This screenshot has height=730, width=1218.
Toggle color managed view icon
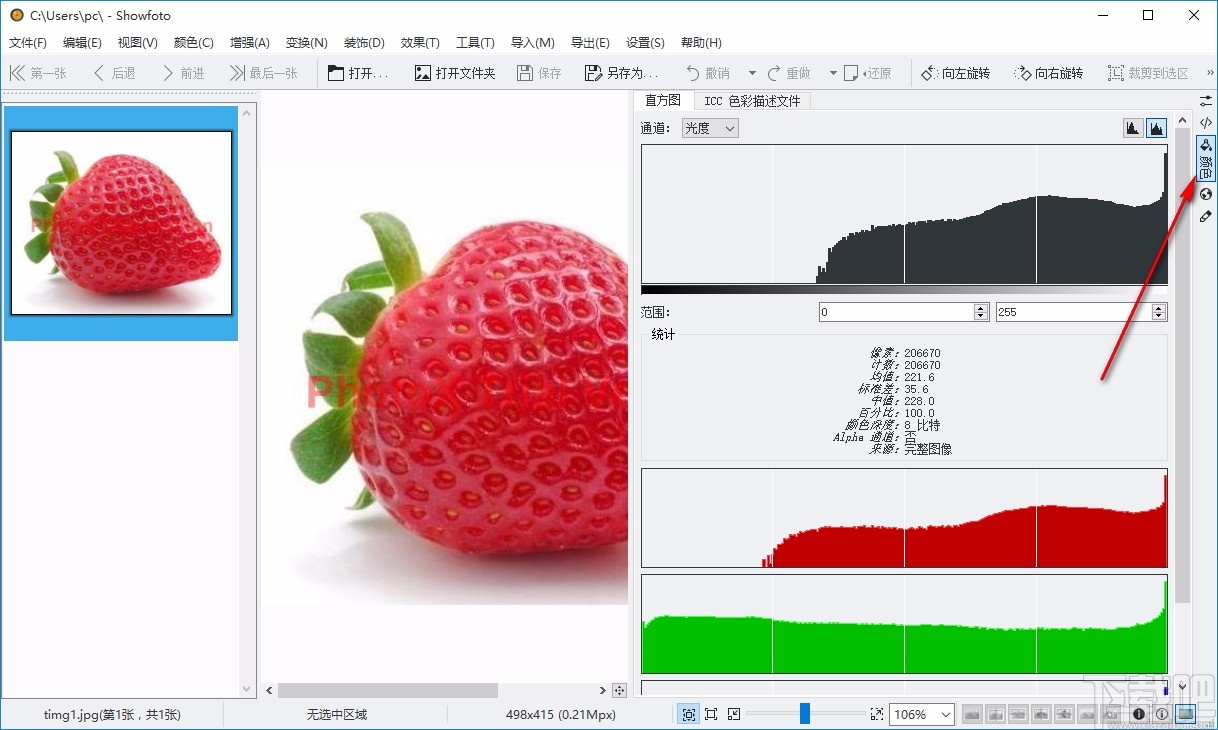1186,714
